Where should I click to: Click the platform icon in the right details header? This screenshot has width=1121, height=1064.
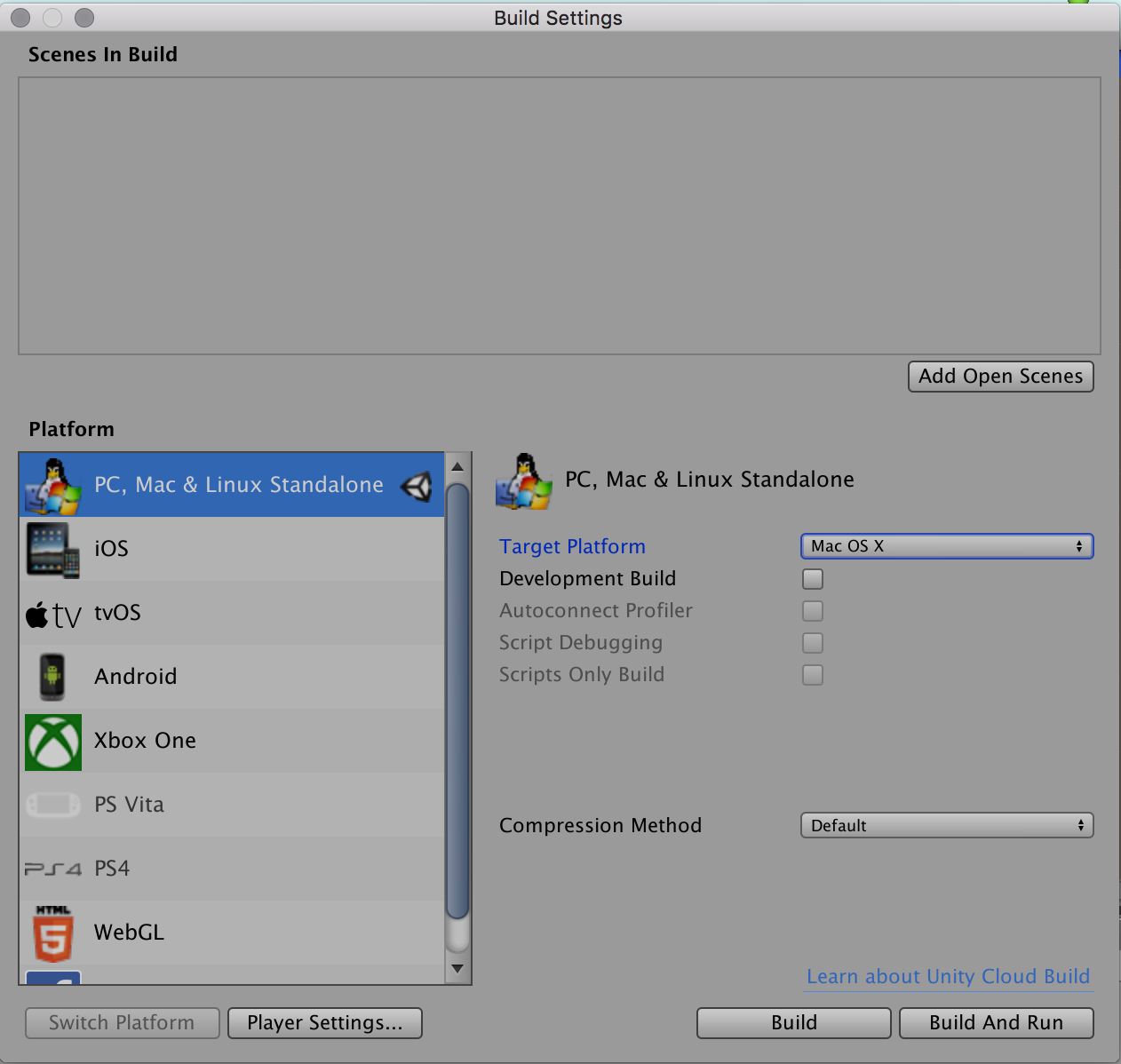tap(524, 480)
